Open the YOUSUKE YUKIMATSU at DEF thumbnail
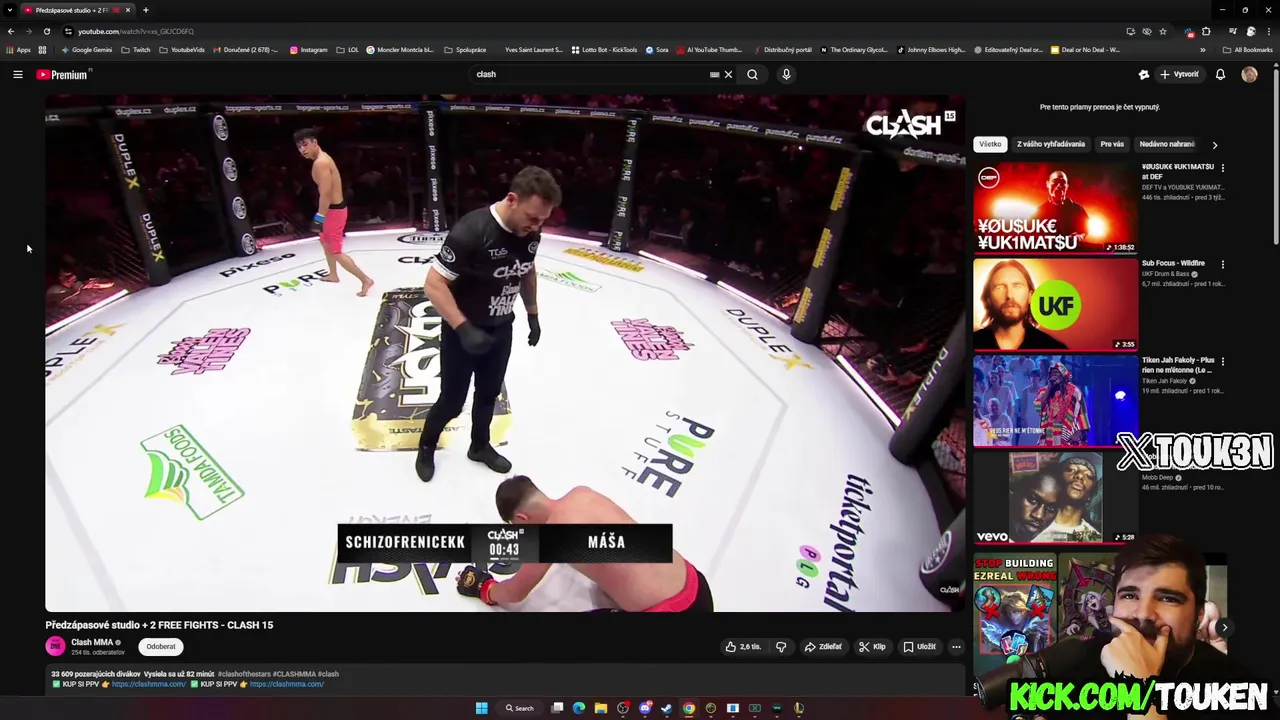 coord(1055,208)
